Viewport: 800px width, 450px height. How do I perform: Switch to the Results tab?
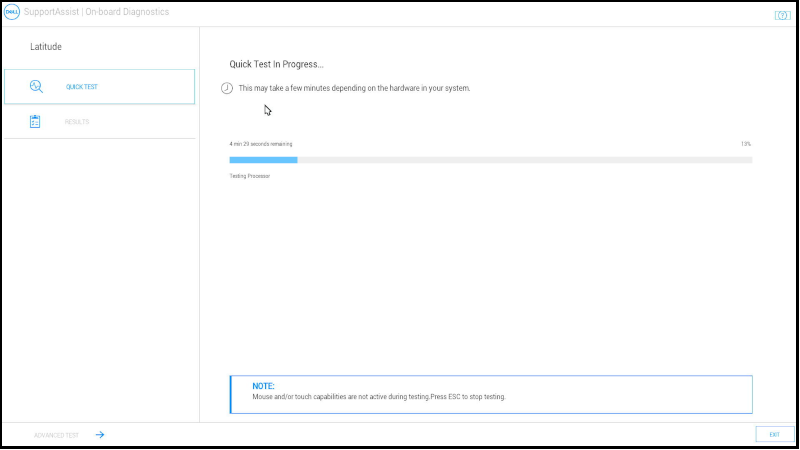[x=77, y=122]
